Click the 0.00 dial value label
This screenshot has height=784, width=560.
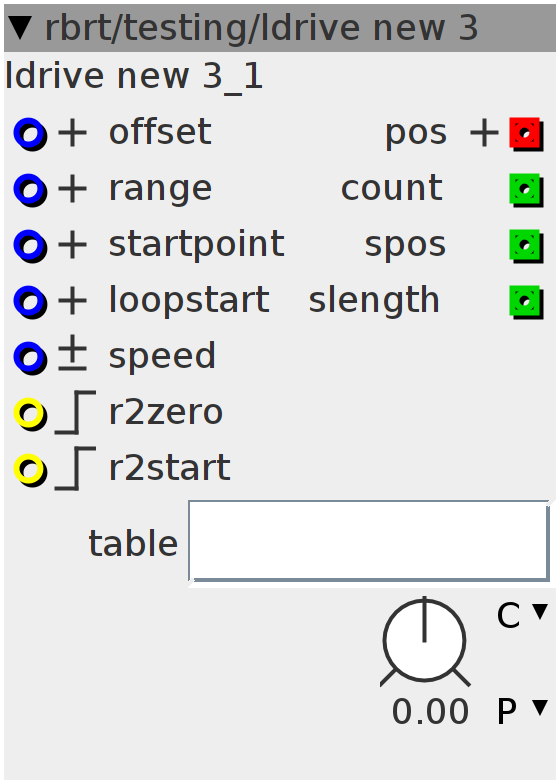tap(430, 712)
